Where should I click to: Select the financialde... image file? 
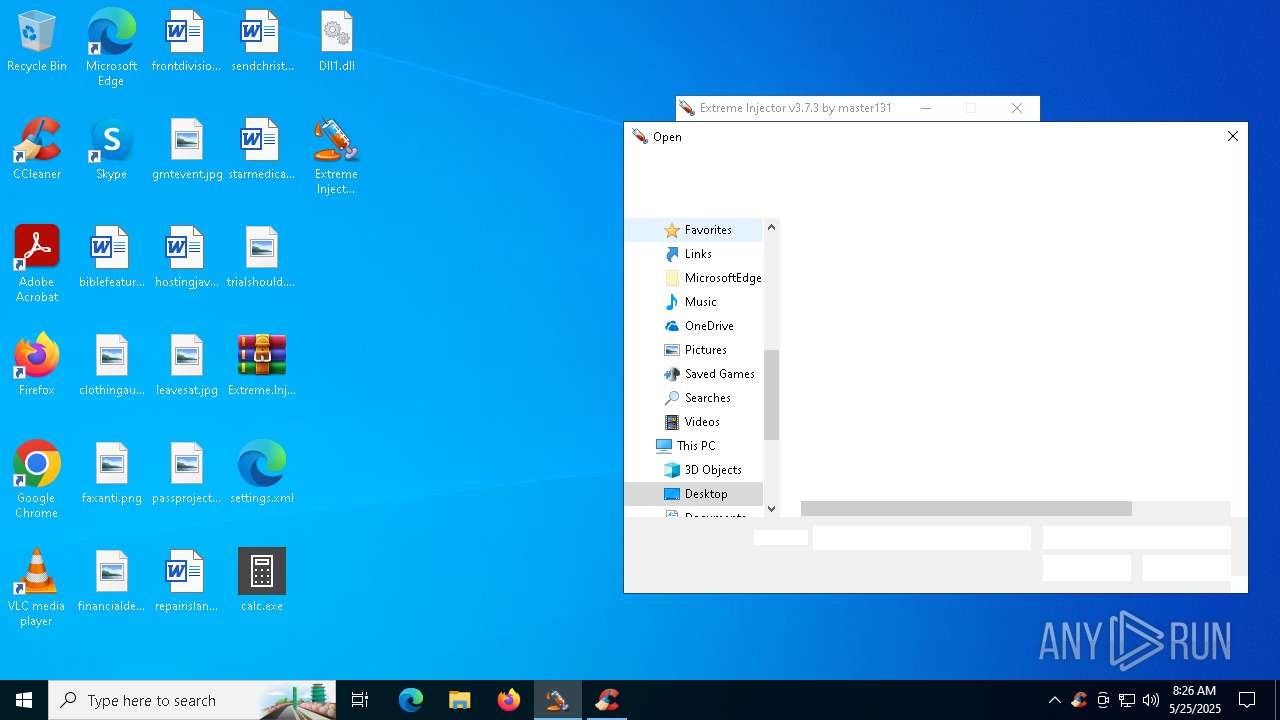[x=111, y=582]
